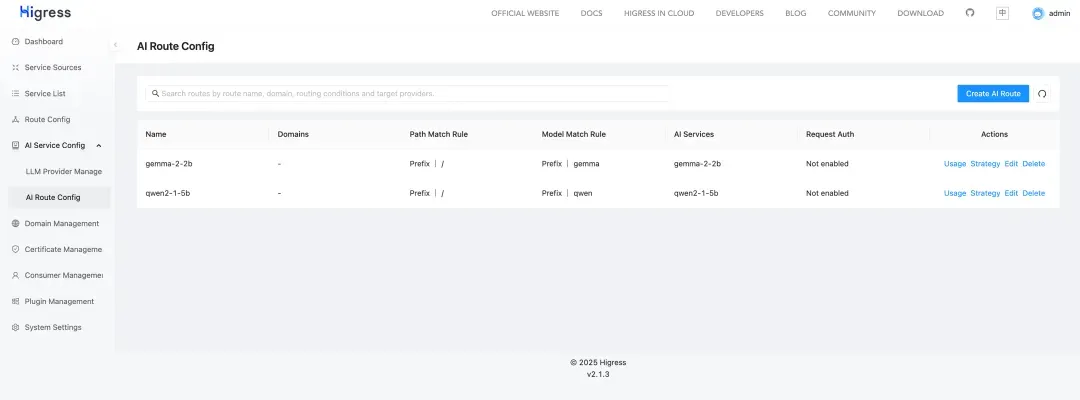Collapse the AI Service Config chevron

(x=98, y=145)
